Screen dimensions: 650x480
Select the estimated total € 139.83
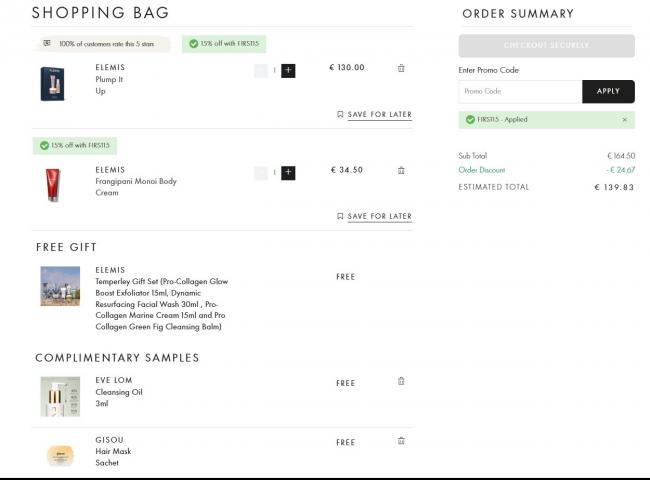coord(614,187)
